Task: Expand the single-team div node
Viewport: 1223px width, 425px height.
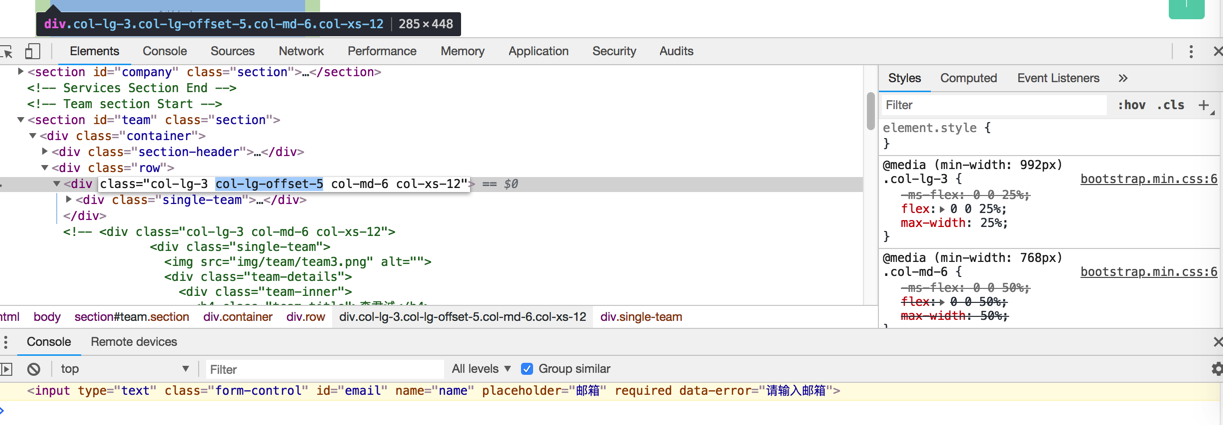Action: click(x=69, y=200)
